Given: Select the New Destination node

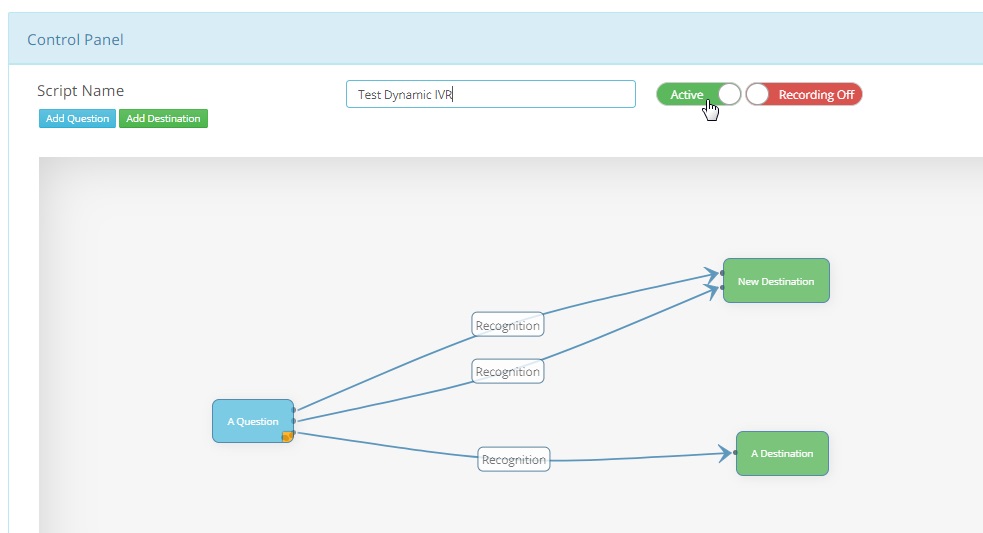Looking at the screenshot, I should click(x=776, y=281).
